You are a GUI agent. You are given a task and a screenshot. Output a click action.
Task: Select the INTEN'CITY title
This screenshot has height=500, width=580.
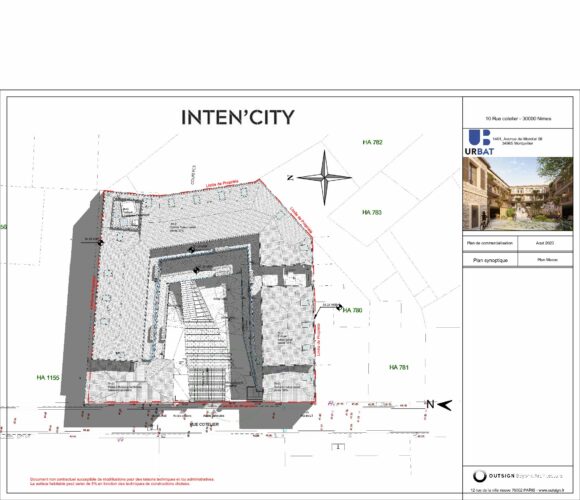(x=238, y=117)
